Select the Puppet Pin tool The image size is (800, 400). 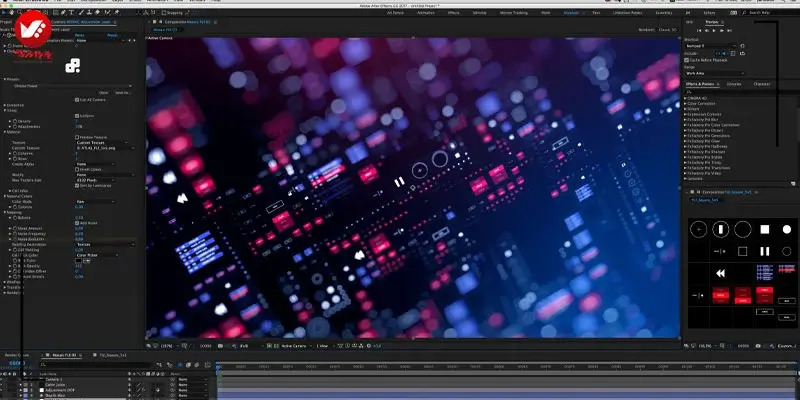click(116, 12)
